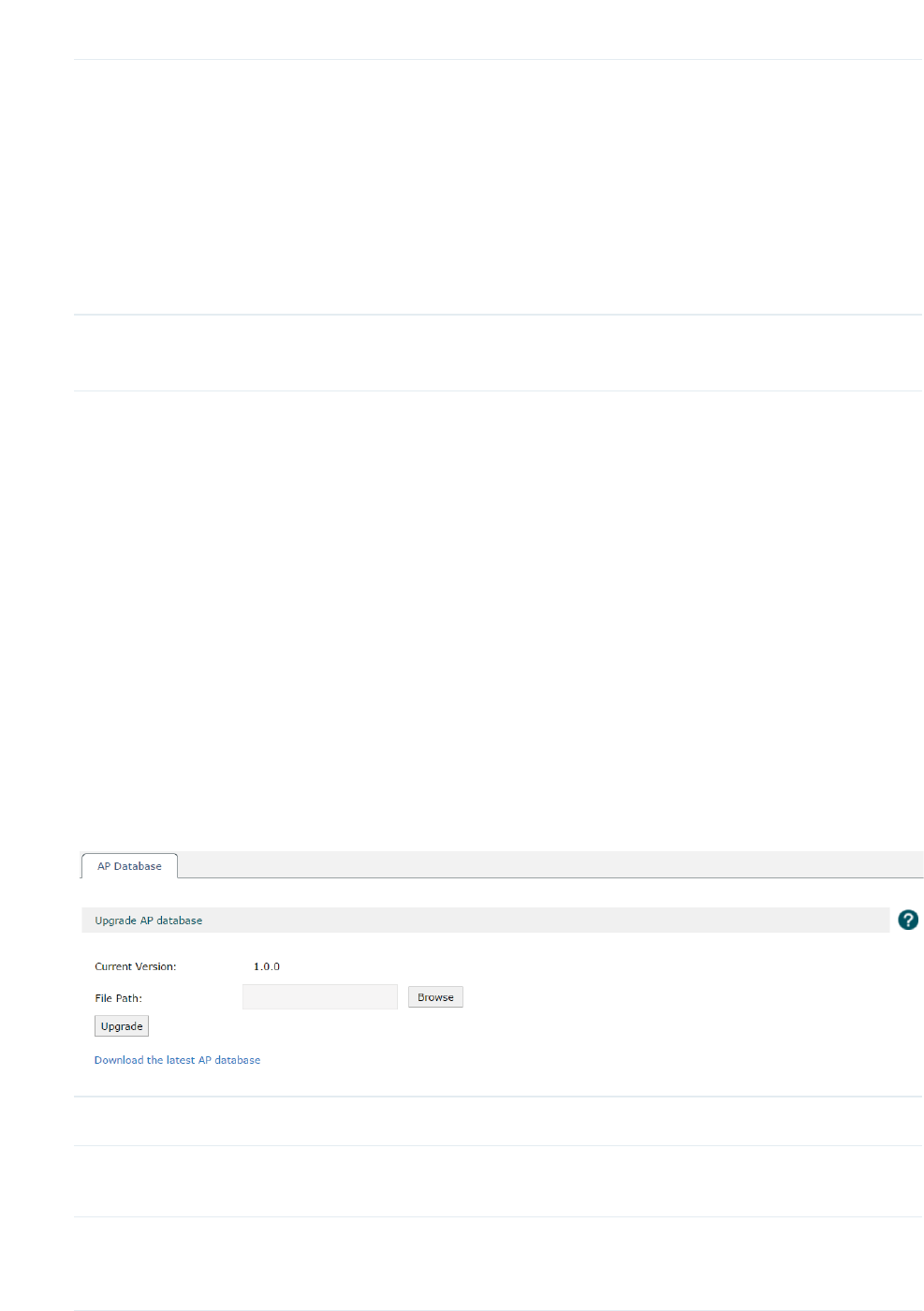The image size is (924, 1311).
Task: Switch to the AP Database tab
Action: [129, 866]
